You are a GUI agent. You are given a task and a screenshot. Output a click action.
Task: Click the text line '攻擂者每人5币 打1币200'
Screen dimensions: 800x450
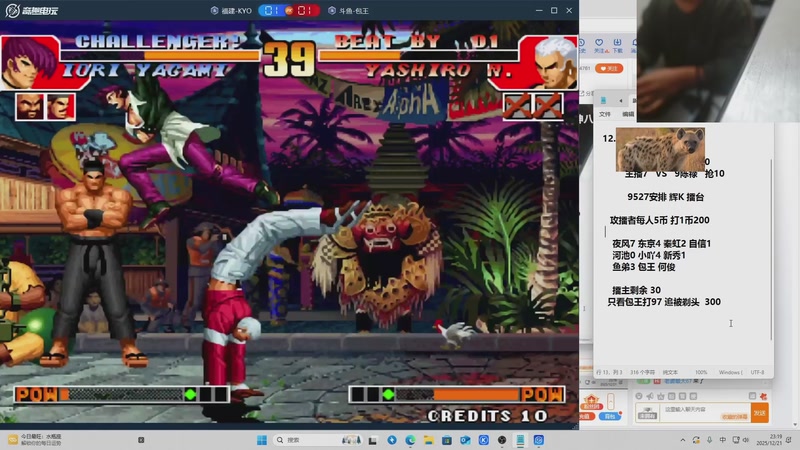659,220
